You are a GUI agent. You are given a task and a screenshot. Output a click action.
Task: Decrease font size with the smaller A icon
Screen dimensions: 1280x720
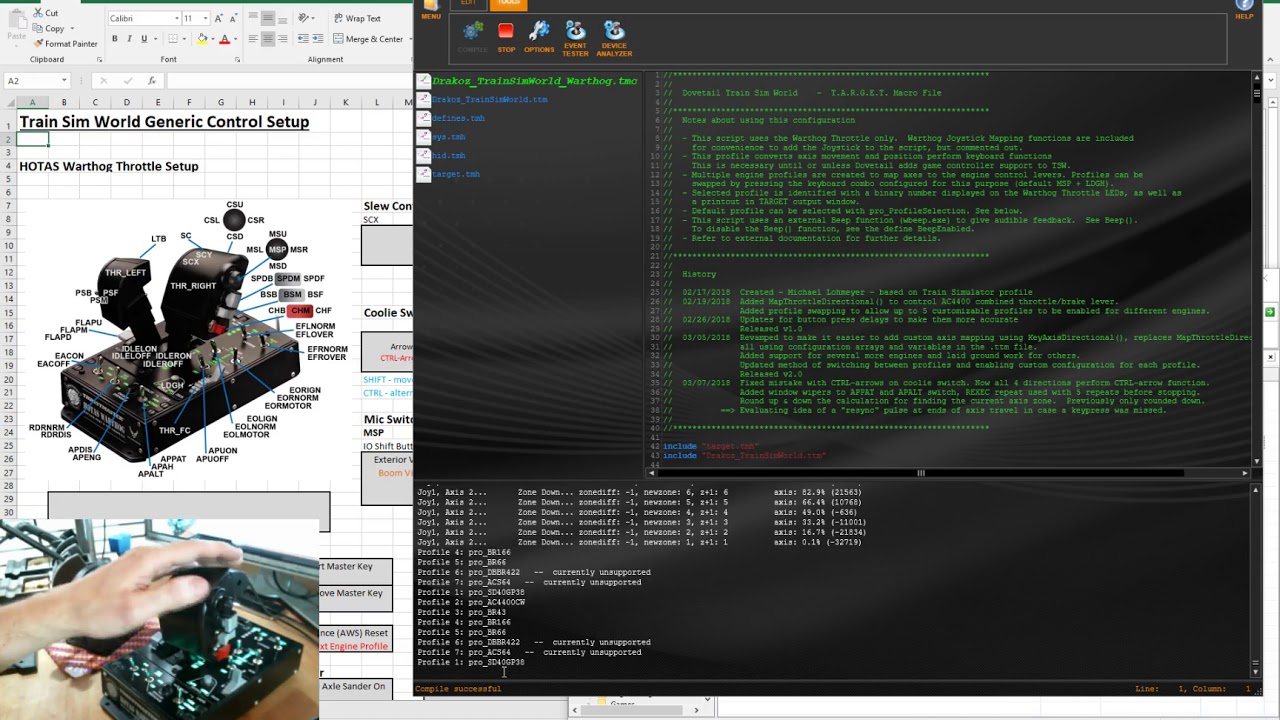pos(236,18)
